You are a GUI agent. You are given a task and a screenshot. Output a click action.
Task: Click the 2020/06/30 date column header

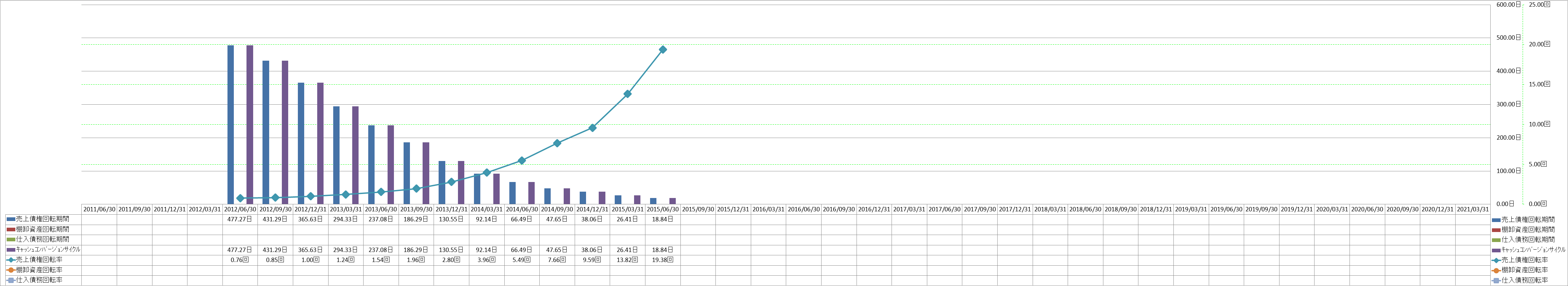pos(1368,209)
